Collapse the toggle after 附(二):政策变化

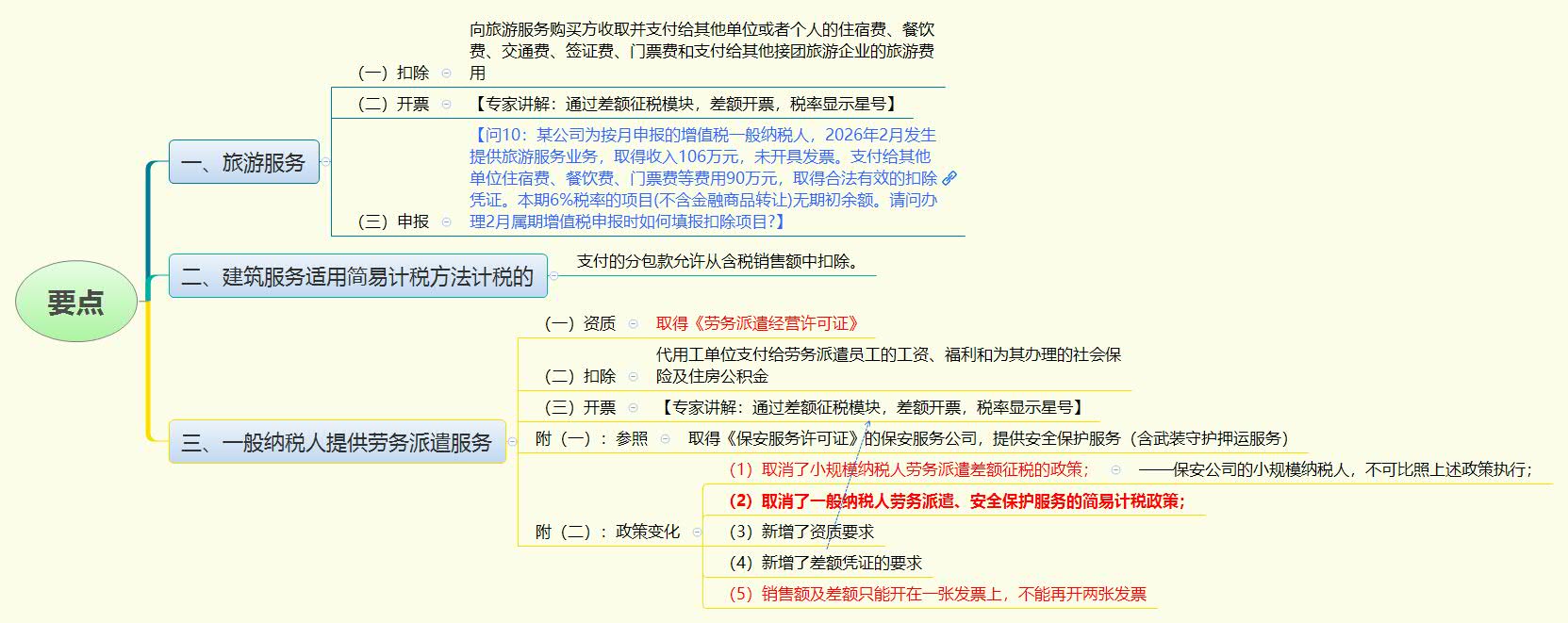pos(697,532)
